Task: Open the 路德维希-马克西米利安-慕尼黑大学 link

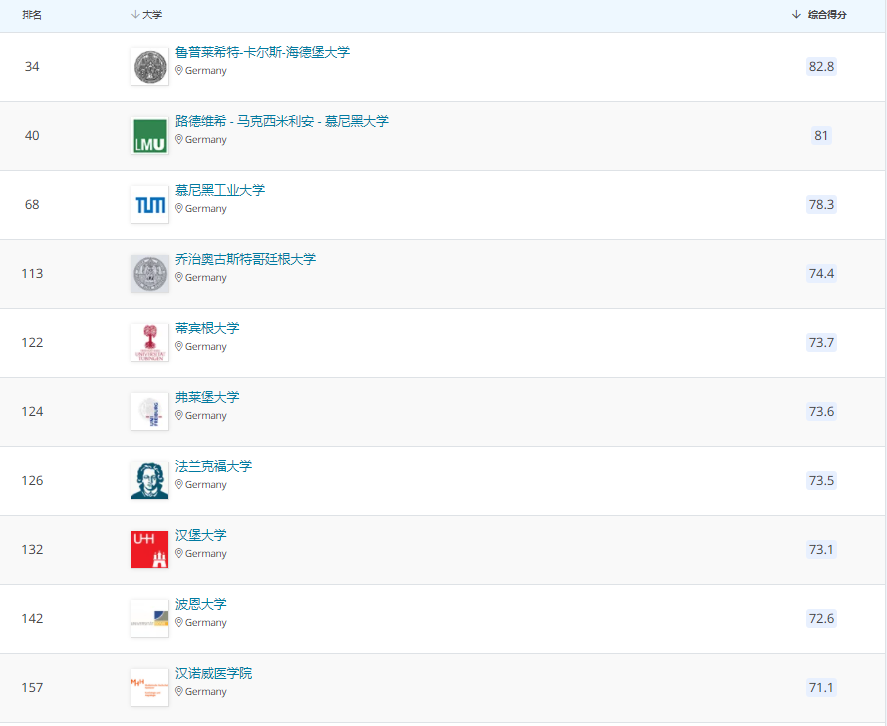Action: 282,121
